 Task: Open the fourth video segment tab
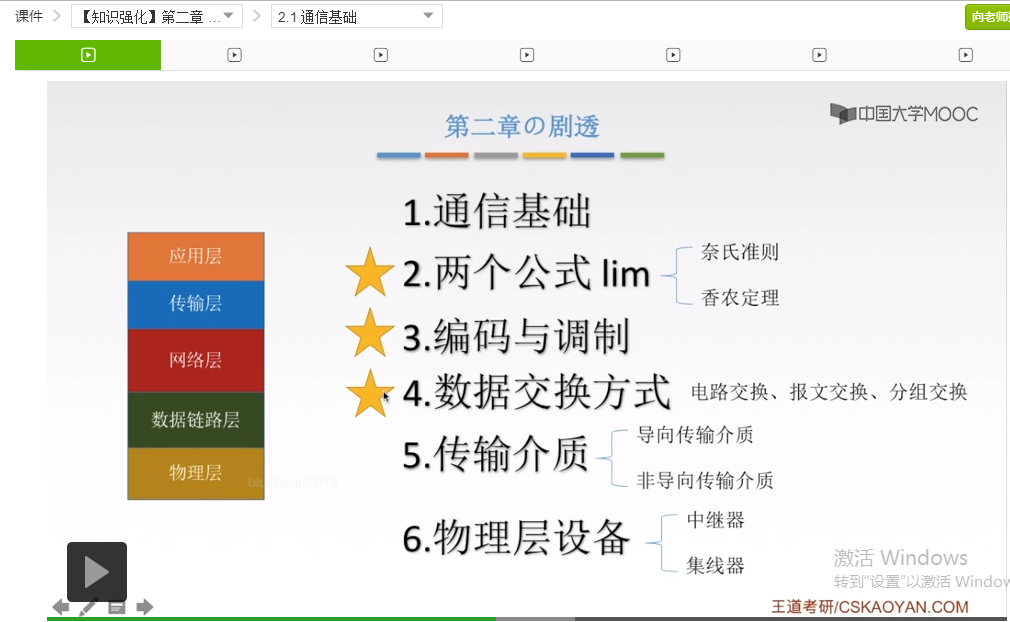527,55
